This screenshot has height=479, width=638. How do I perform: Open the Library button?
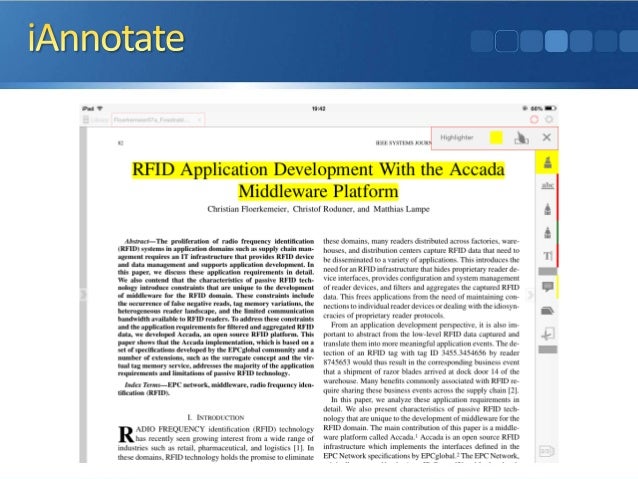(x=95, y=120)
